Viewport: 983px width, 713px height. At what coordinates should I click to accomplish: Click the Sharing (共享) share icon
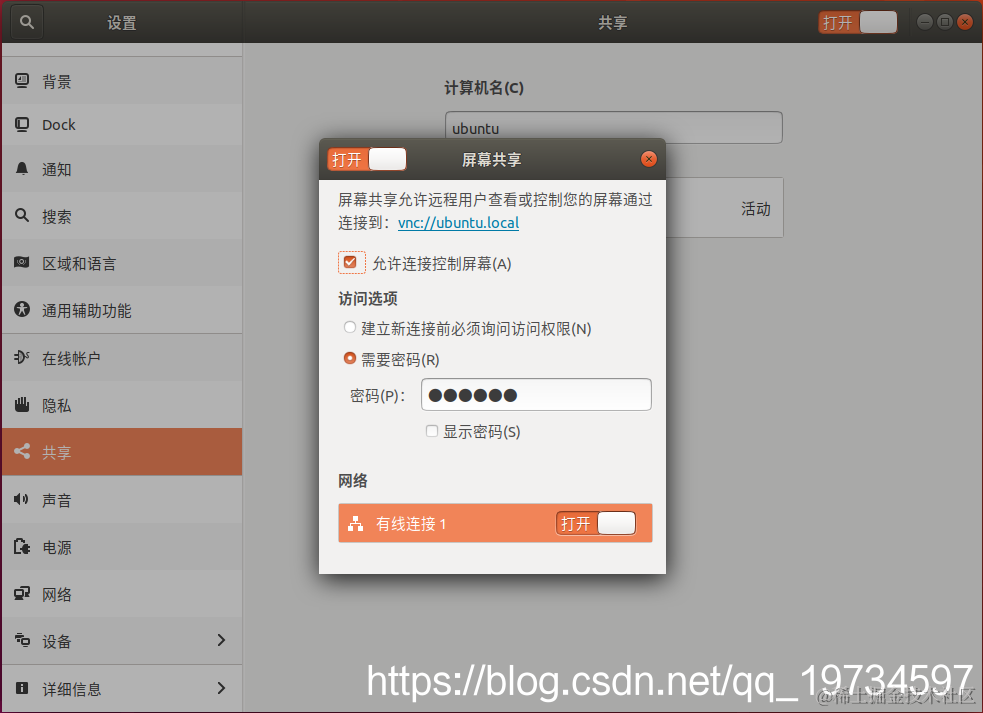(22, 452)
